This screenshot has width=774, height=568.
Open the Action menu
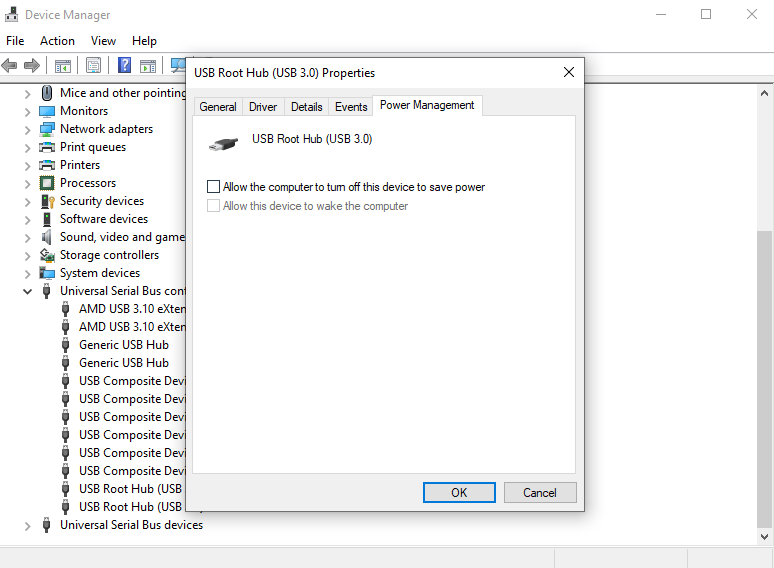[x=57, y=41]
